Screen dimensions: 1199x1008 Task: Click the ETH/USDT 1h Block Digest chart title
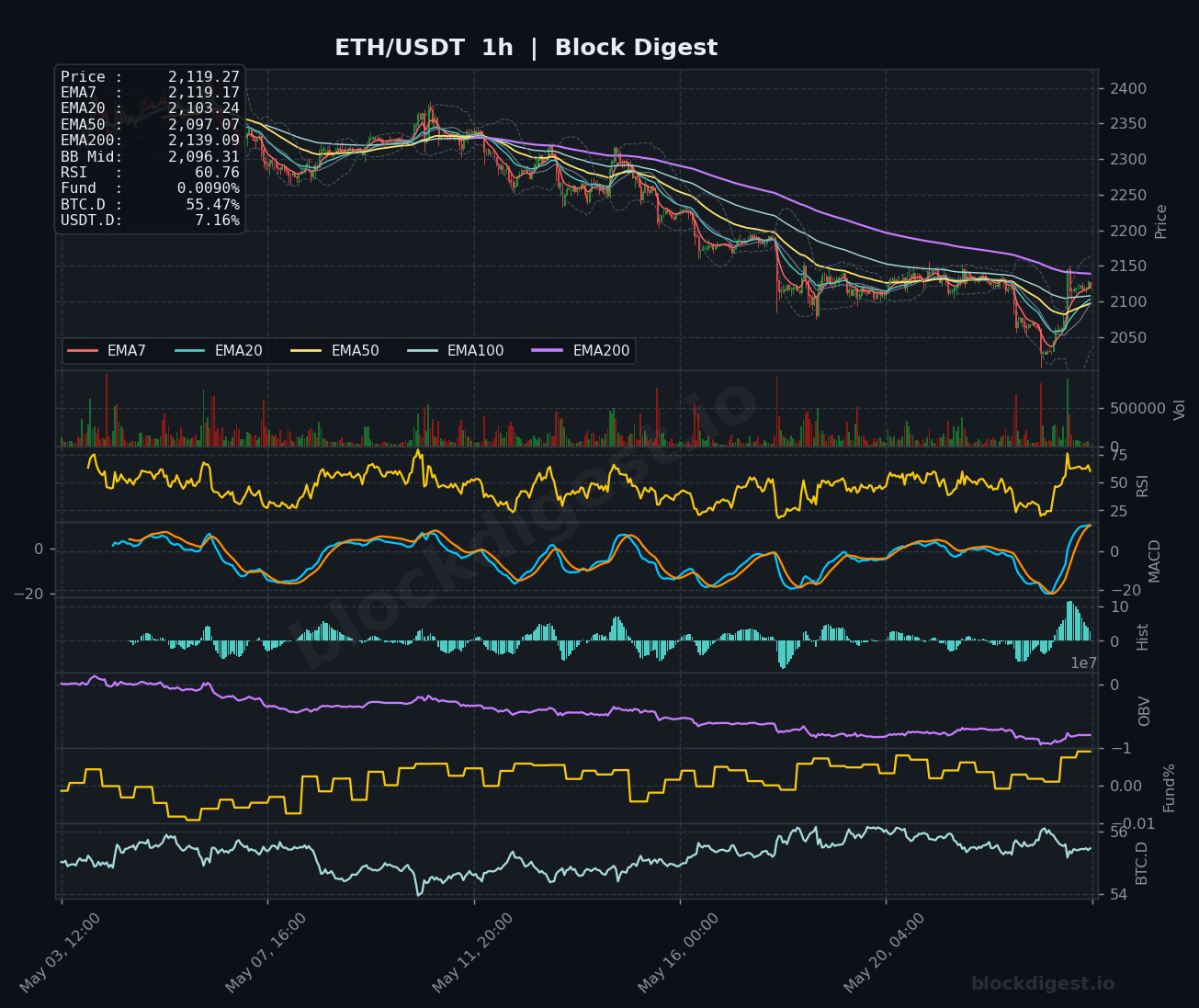(x=526, y=48)
